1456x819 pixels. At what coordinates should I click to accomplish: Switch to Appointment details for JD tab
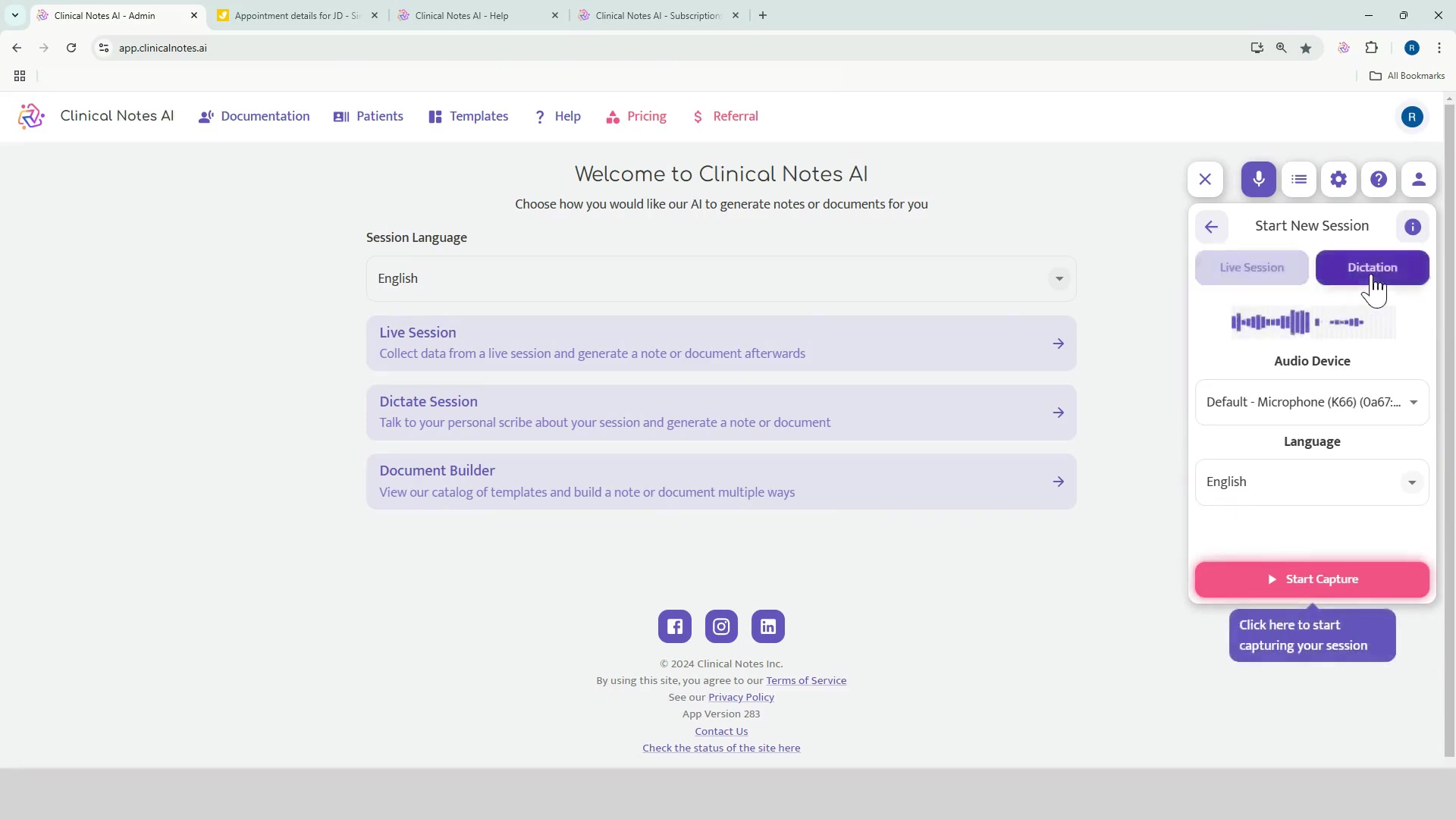[x=298, y=15]
